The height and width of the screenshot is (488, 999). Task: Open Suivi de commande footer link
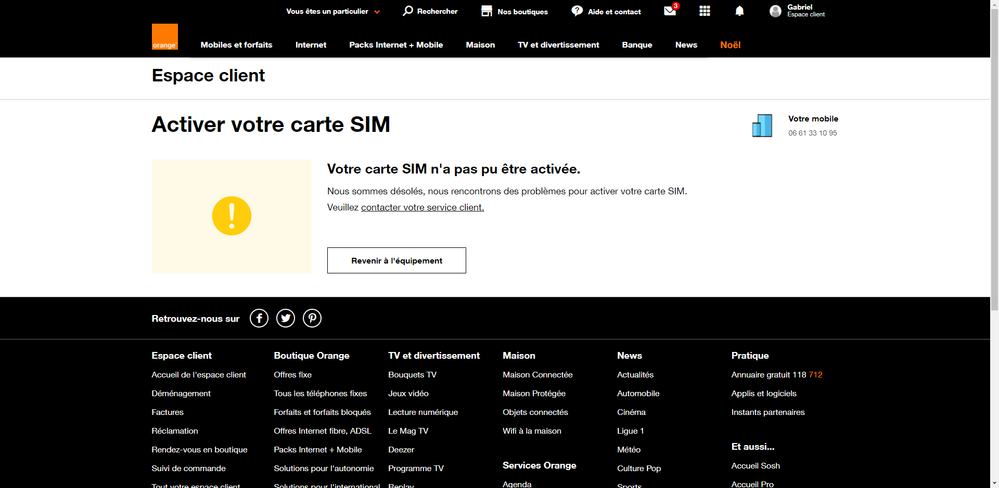[189, 468]
